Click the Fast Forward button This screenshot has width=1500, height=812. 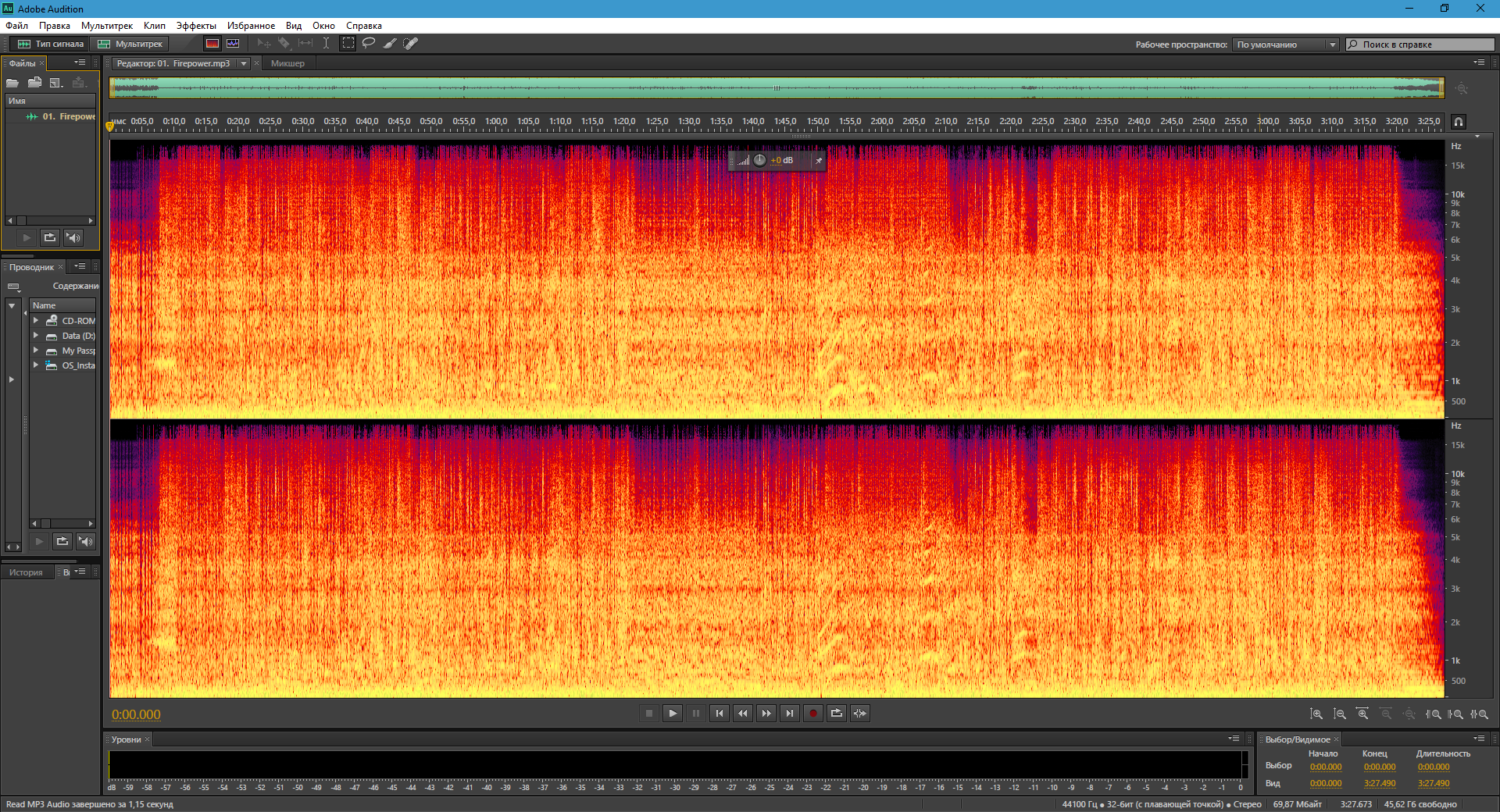coord(766,713)
